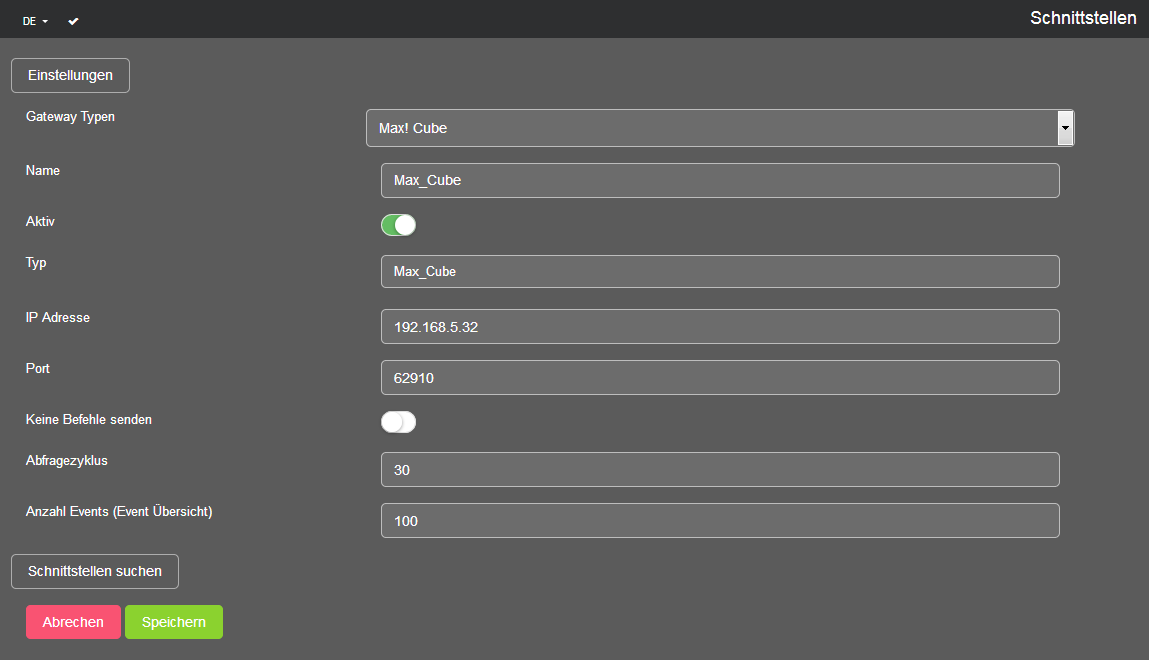This screenshot has width=1149, height=660.
Task: Focus the Name input field
Action: click(720, 180)
